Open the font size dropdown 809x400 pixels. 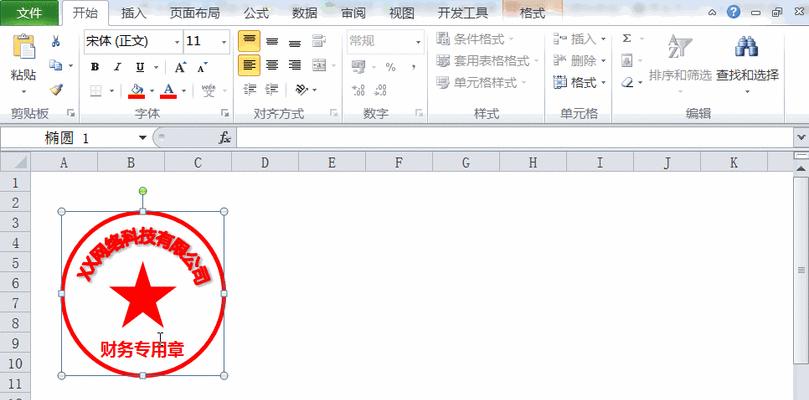pyautogui.click(x=224, y=42)
